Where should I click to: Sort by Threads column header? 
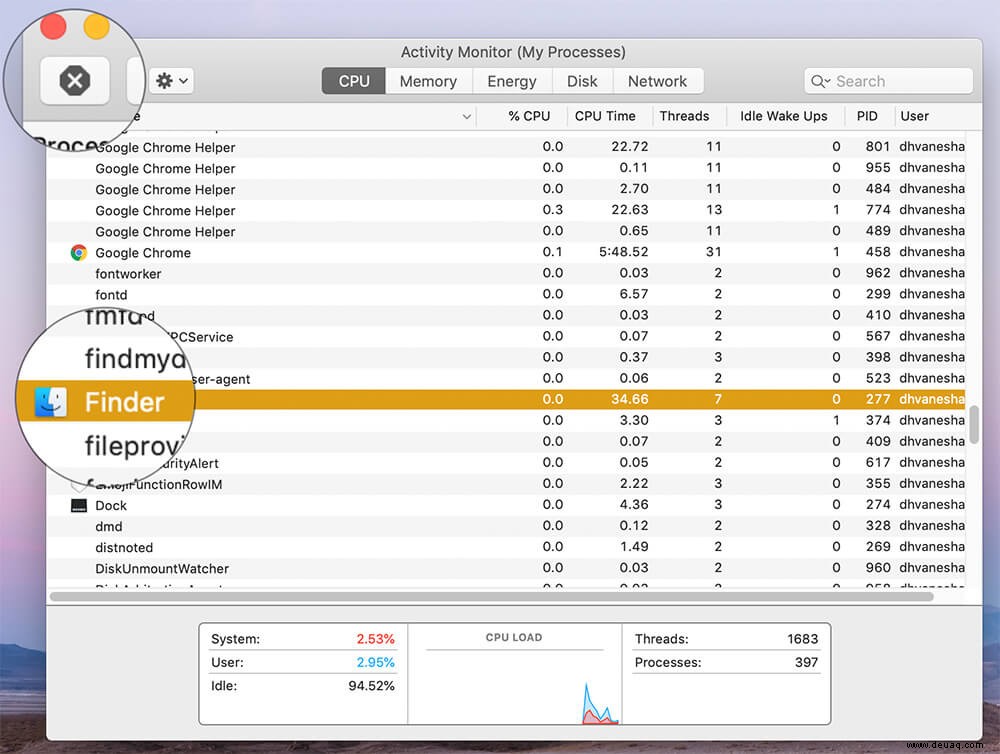(684, 116)
